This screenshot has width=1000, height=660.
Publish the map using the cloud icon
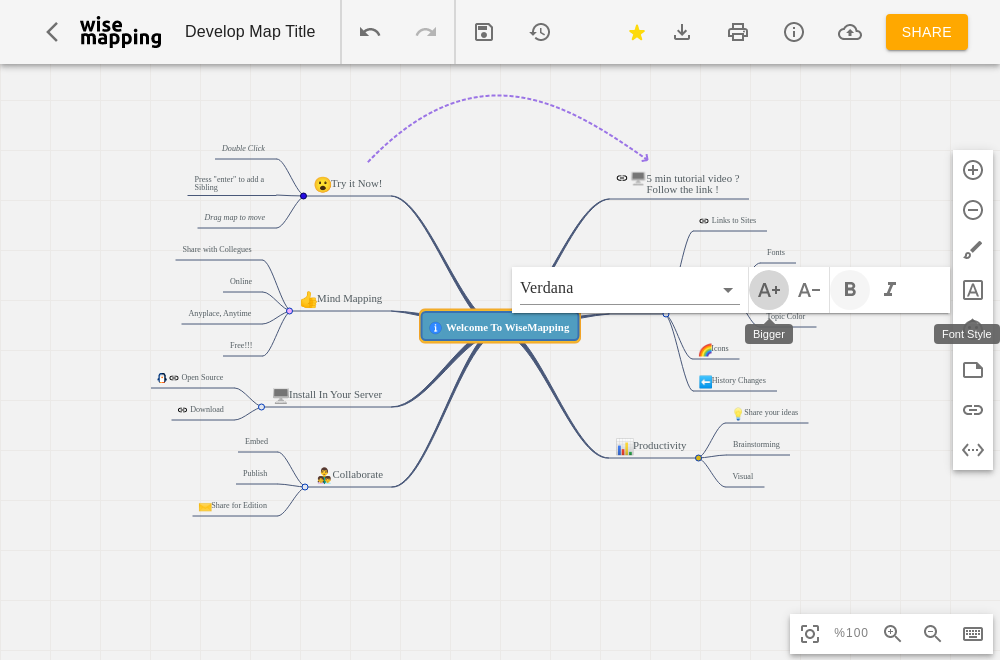pyautogui.click(x=849, y=32)
